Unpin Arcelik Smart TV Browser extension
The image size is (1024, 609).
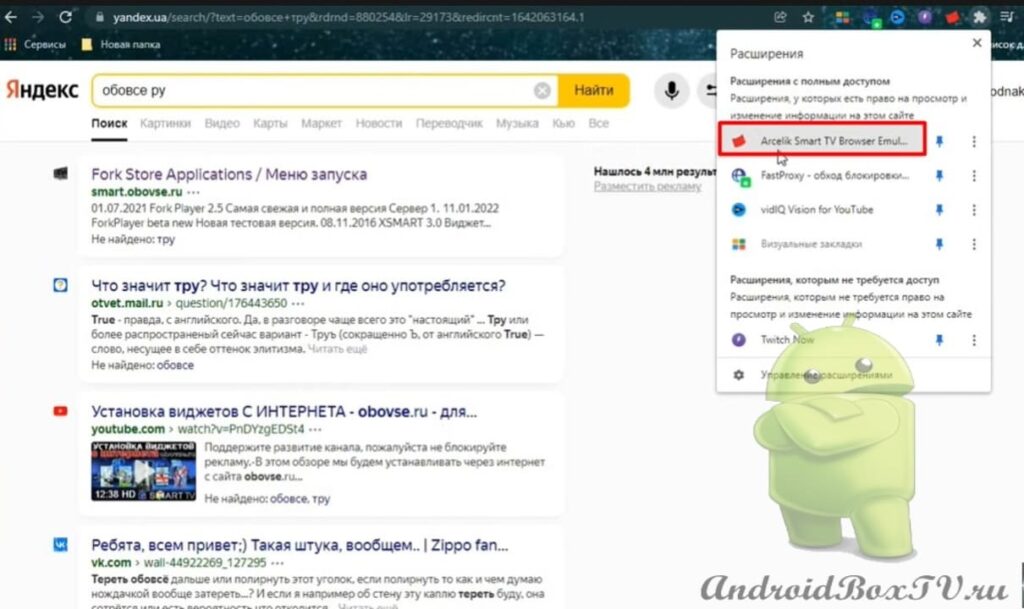(x=939, y=141)
